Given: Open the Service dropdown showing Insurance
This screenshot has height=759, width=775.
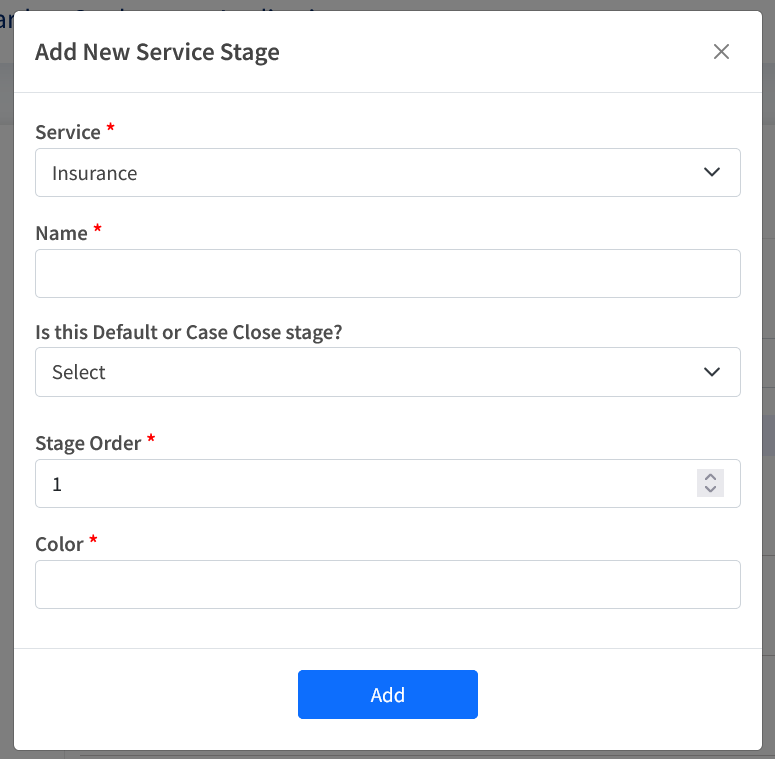Looking at the screenshot, I should (387, 173).
